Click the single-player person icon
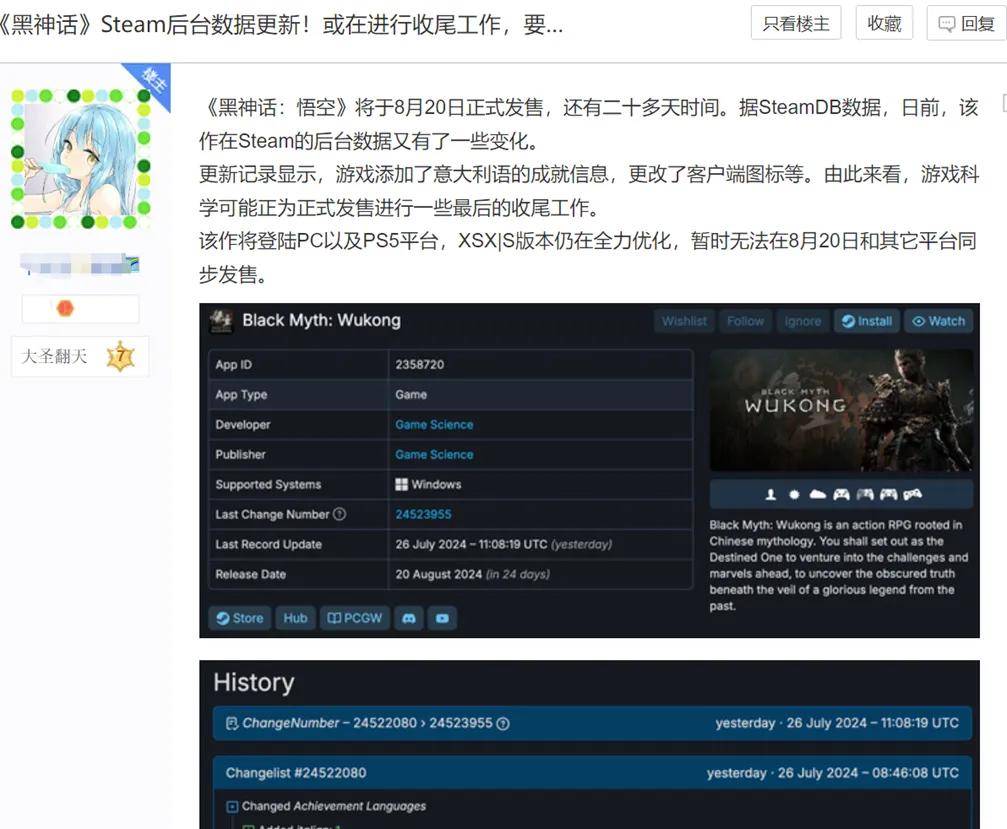Viewport: 1007px width, 829px height. 771,494
